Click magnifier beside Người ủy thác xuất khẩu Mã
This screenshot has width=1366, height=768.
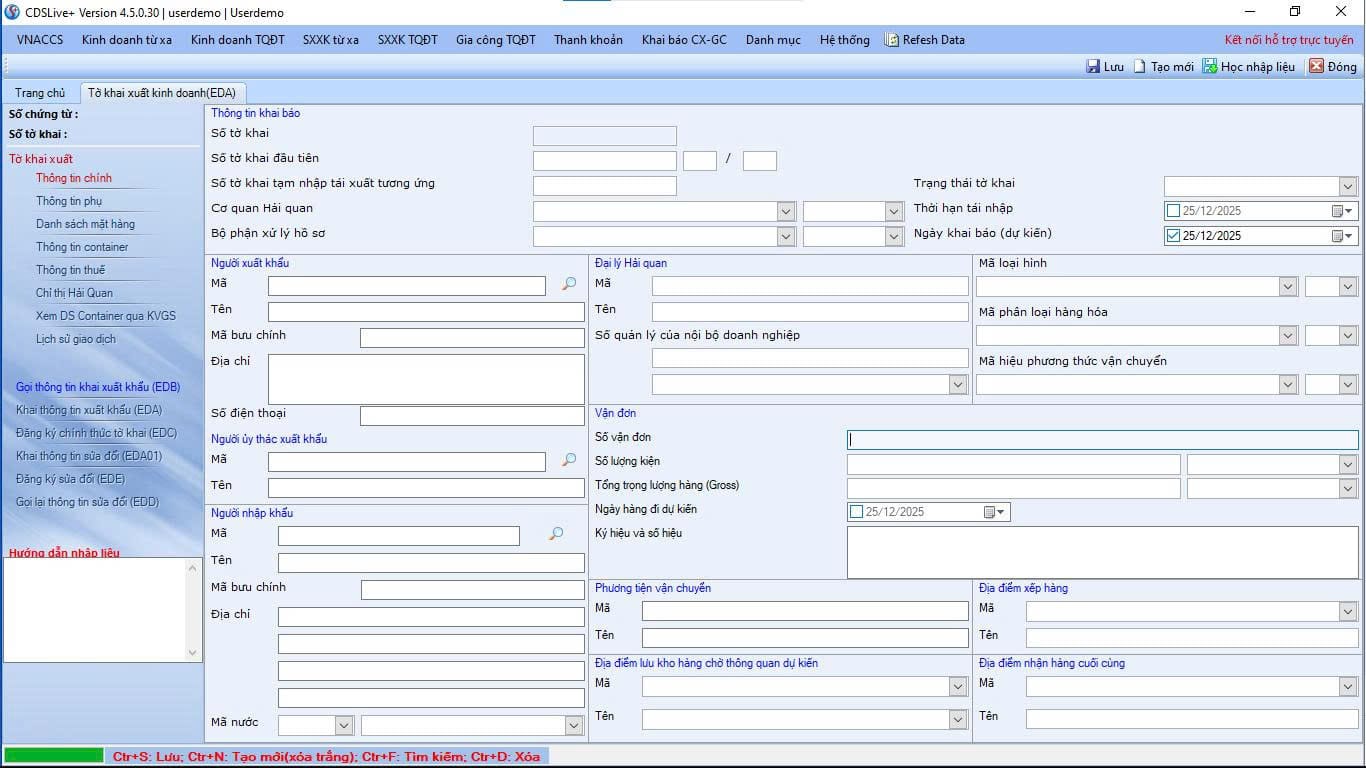click(x=569, y=460)
